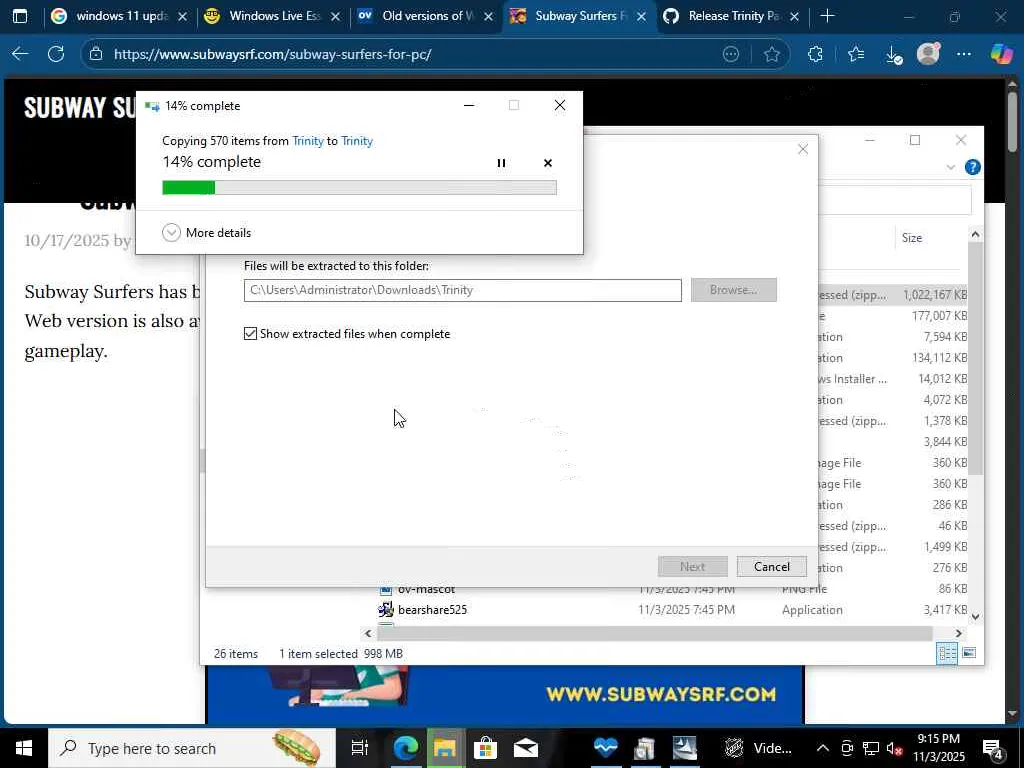Click the Explorer horizontal scrollbar thumb
1024x768 pixels.
(654, 633)
